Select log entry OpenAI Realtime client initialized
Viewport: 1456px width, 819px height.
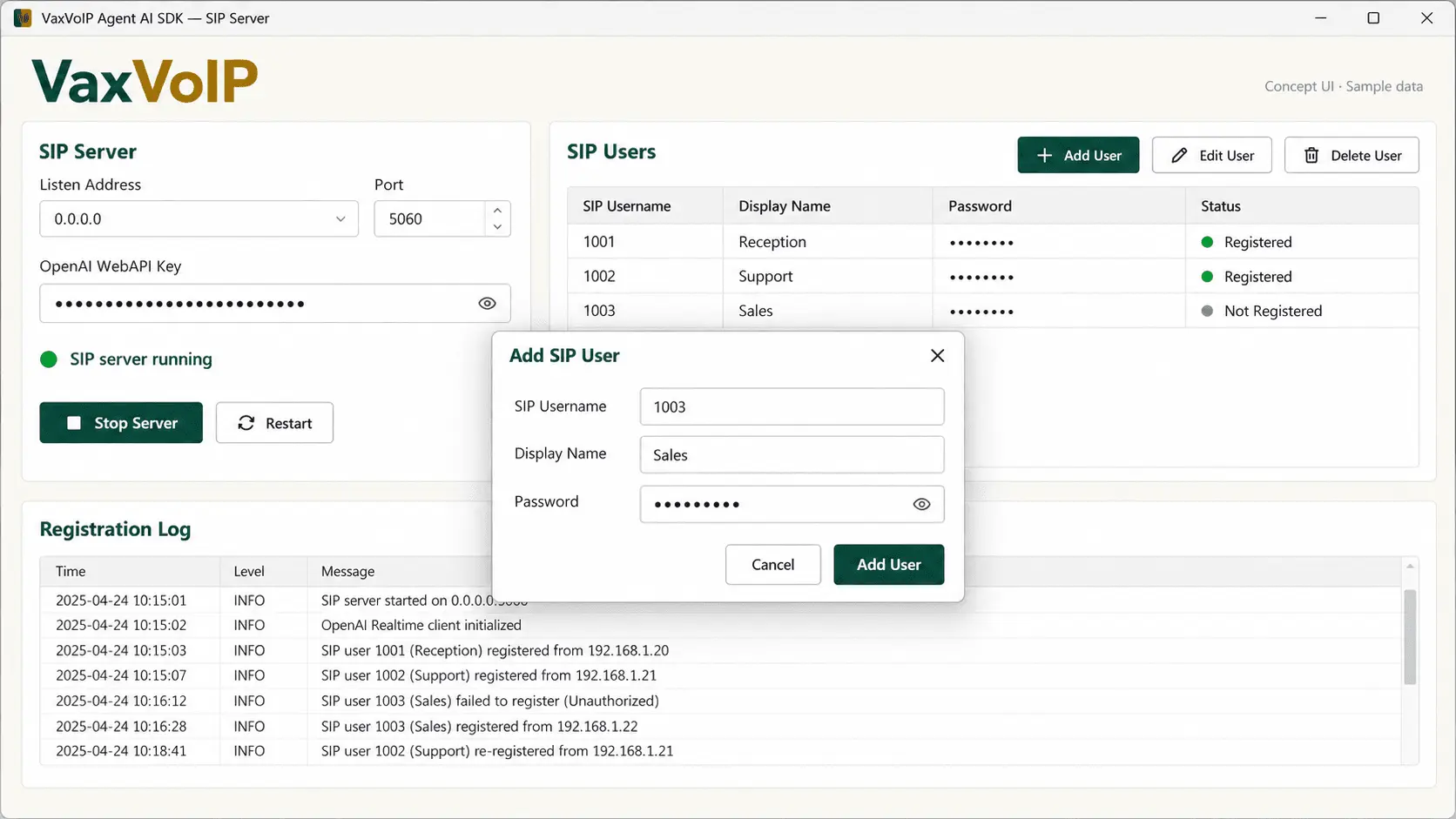pos(721,626)
